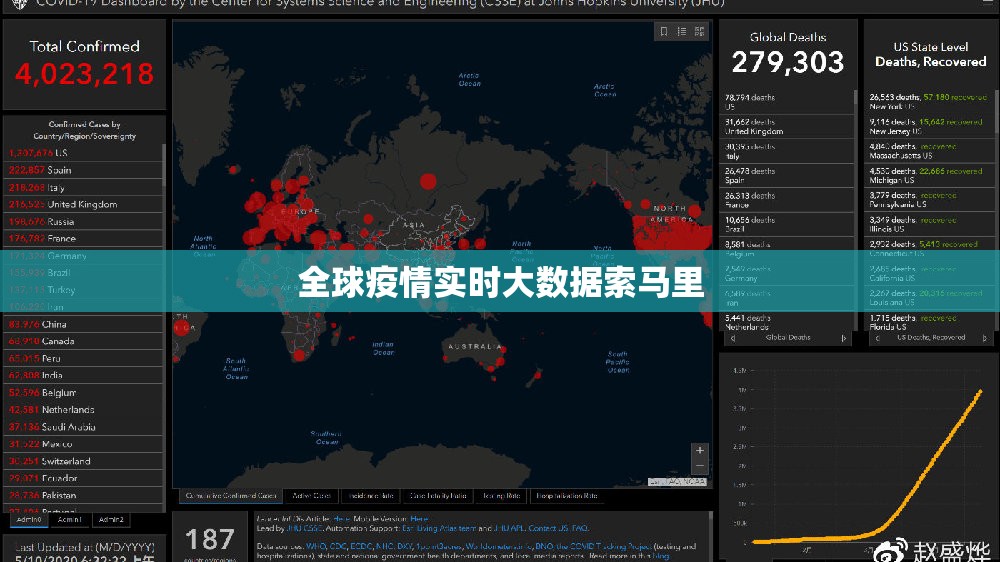Click the 26,478 deaths Spain entry

(x=786, y=175)
